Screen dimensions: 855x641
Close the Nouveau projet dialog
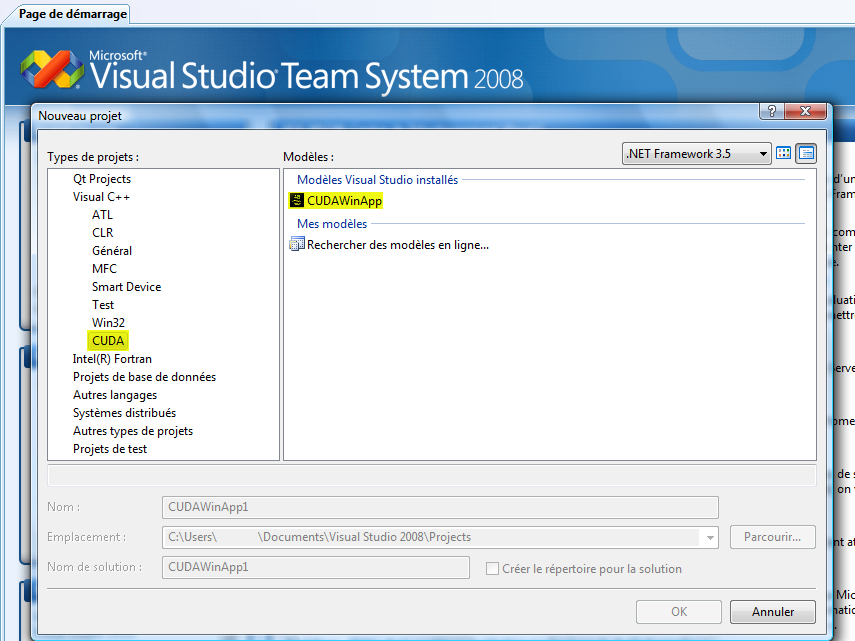coord(806,112)
